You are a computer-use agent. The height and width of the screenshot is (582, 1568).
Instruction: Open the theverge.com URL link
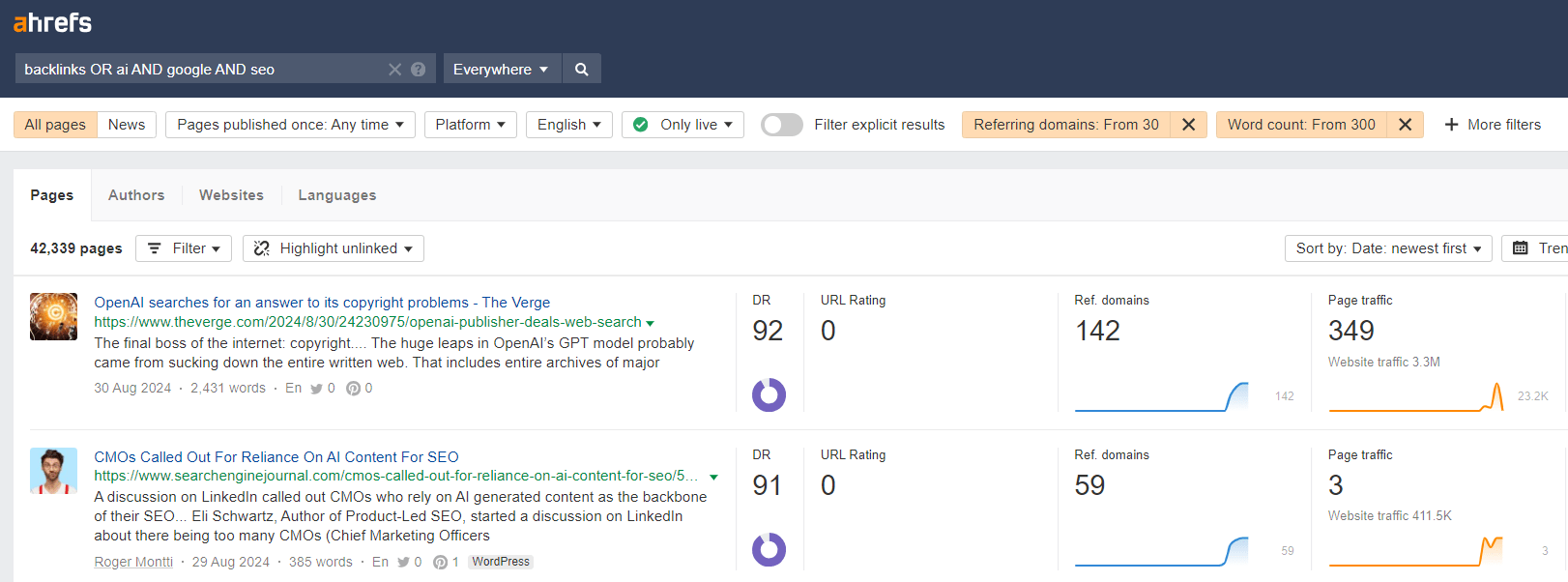pyautogui.click(x=367, y=322)
